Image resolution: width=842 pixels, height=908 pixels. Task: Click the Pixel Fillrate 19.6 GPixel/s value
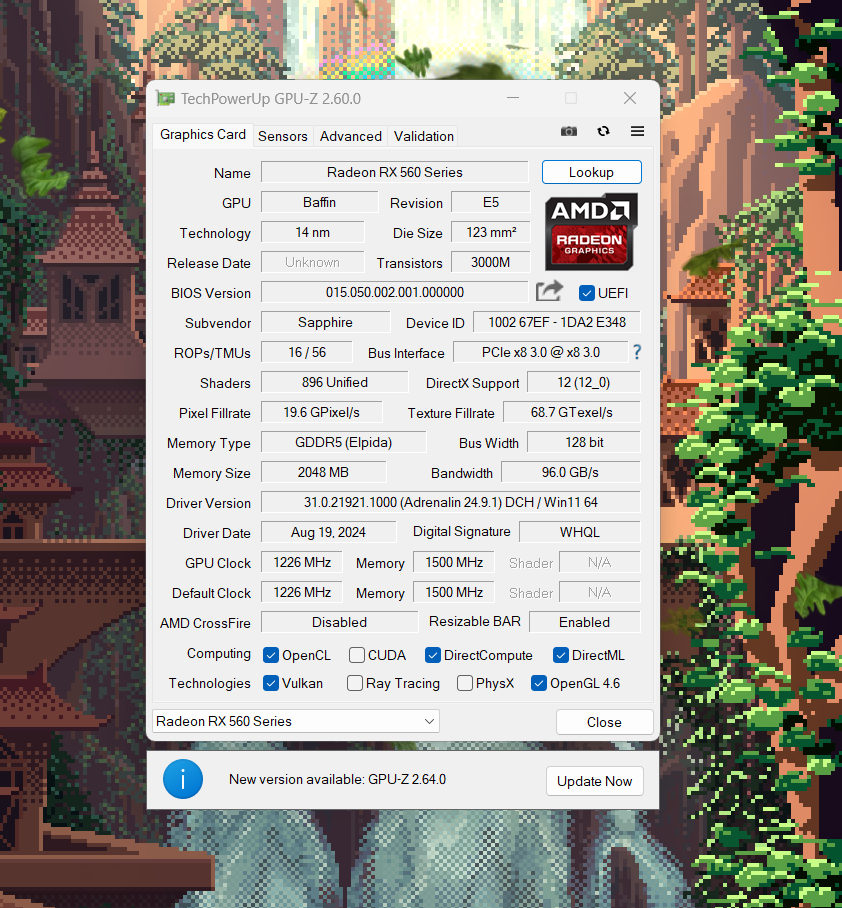321,412
